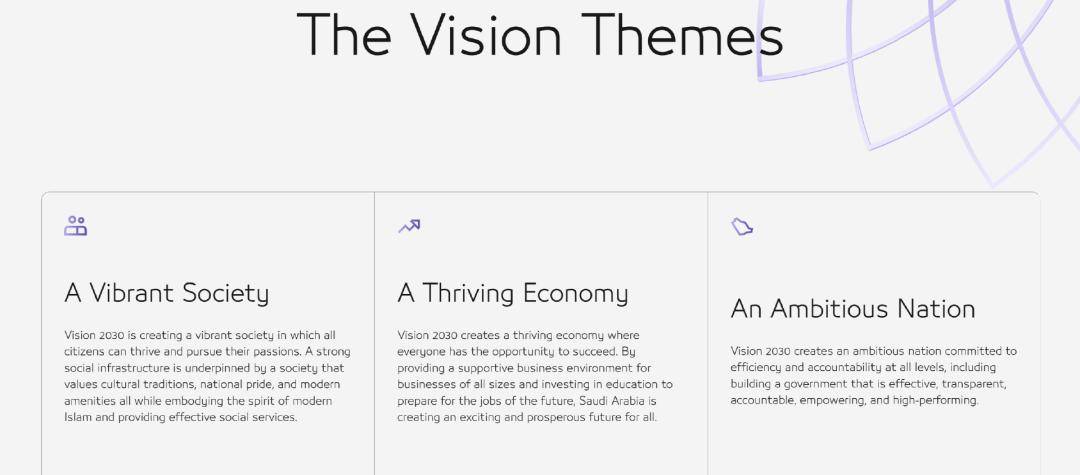The image size is (1080, 475).
Task: Click the Vibrant Society description paragraph
Action: coord(206,376)
